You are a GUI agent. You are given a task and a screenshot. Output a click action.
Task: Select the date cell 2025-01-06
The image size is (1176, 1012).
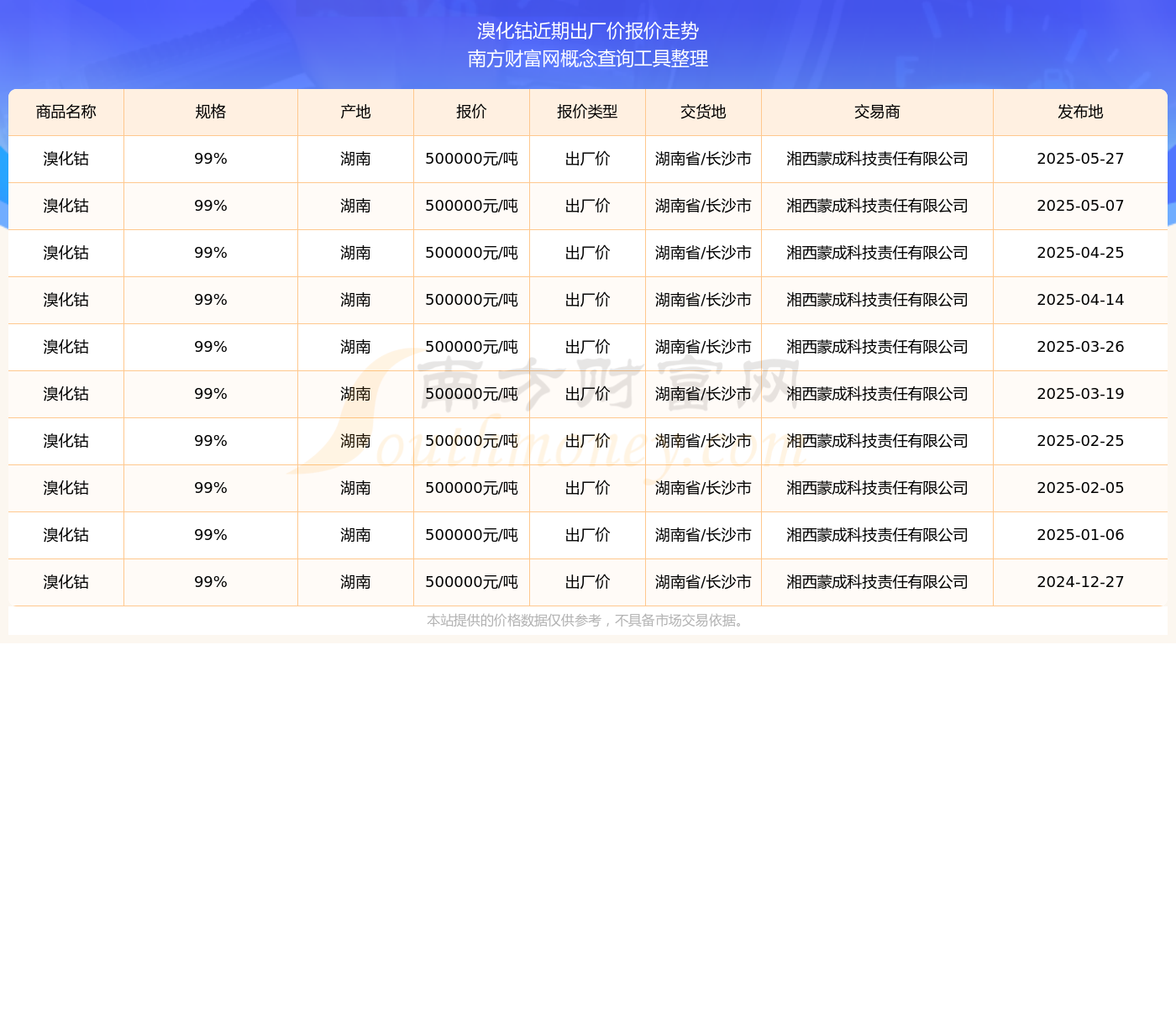coord(1080,535)
